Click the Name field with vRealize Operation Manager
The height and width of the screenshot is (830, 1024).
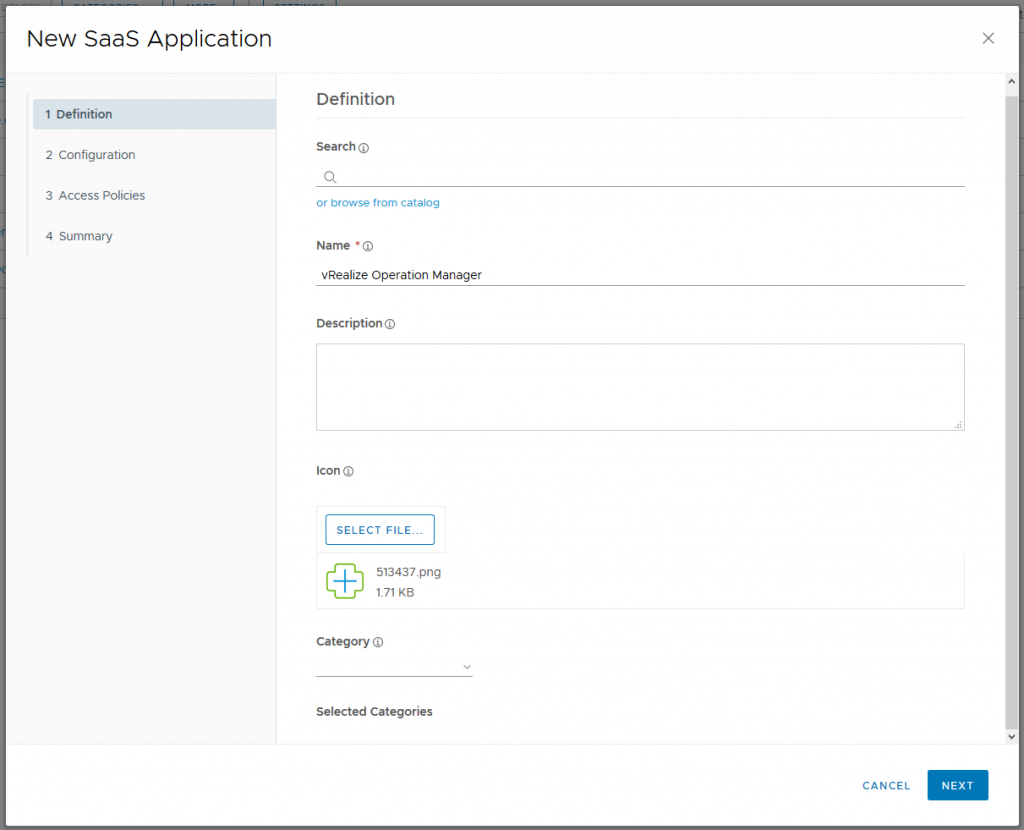click(640, 275)
